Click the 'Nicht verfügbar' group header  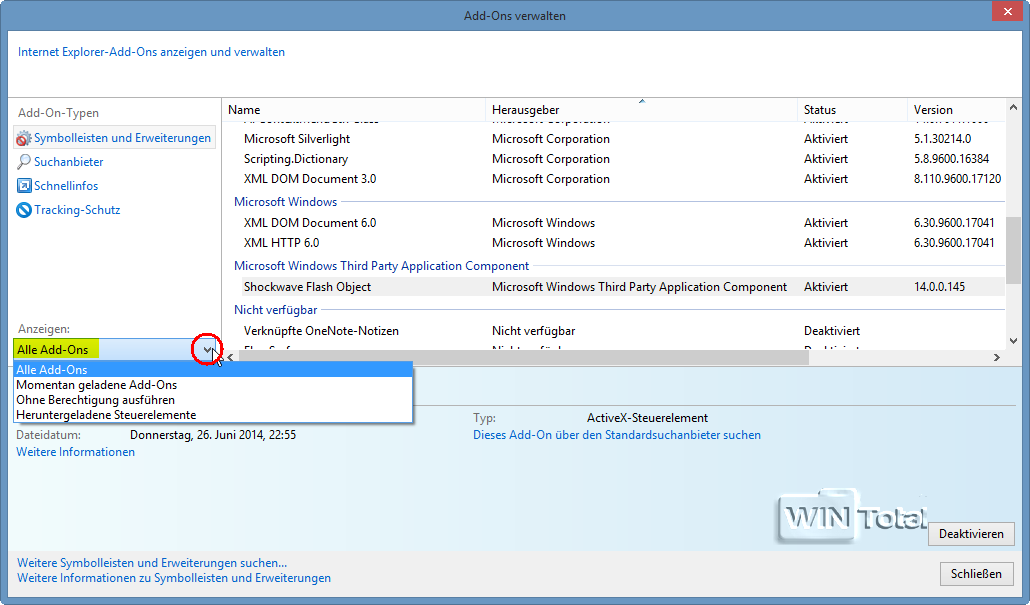[x=275, y=310]
